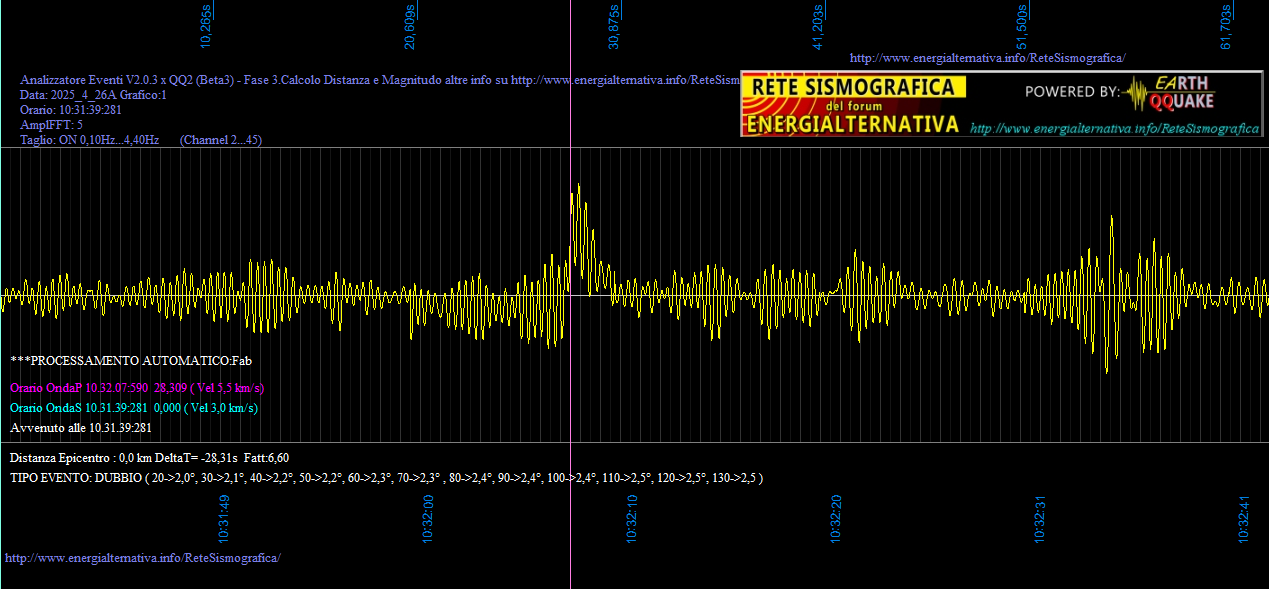Viewport: 1269px width, 589px height.
Task: Click the Data: 2025_4_26A Grafico:1 line
Action: 93,95
